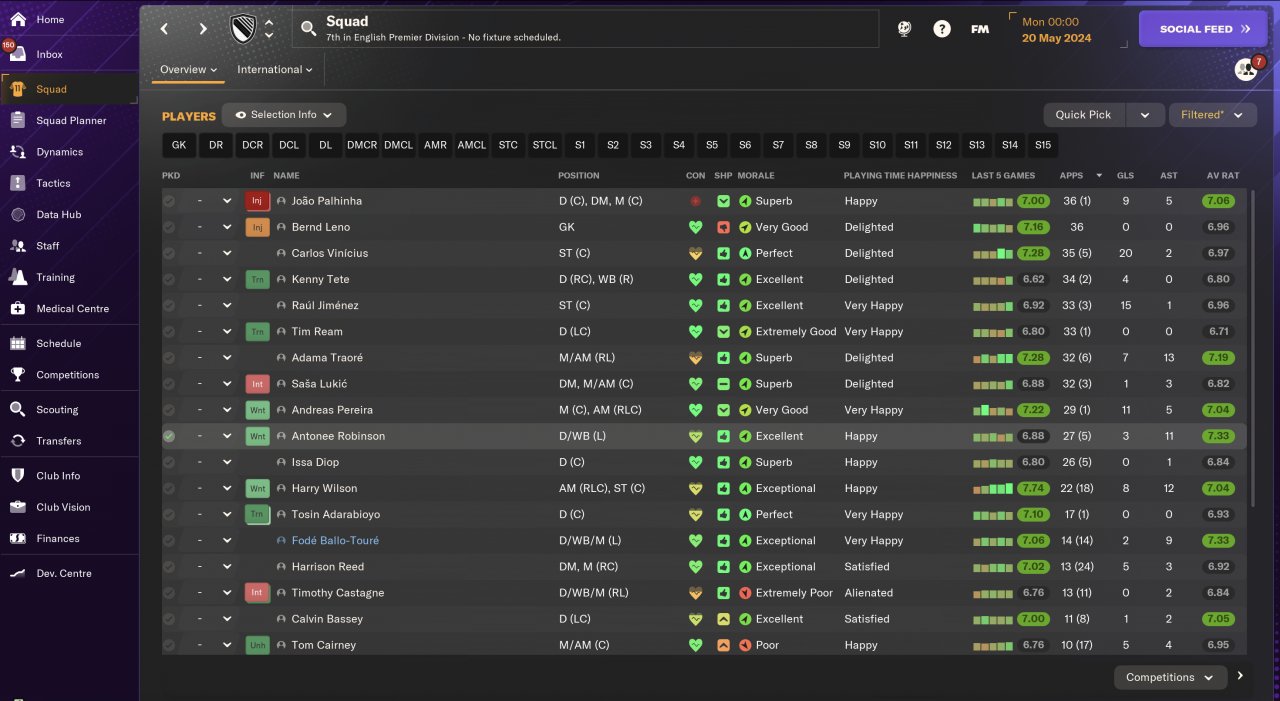Expand the Selection Info dropdown

click(284, 115)
